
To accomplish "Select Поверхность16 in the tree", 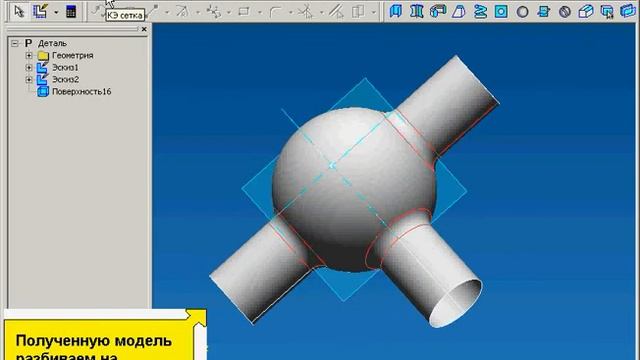I will (x=82, y=91).
